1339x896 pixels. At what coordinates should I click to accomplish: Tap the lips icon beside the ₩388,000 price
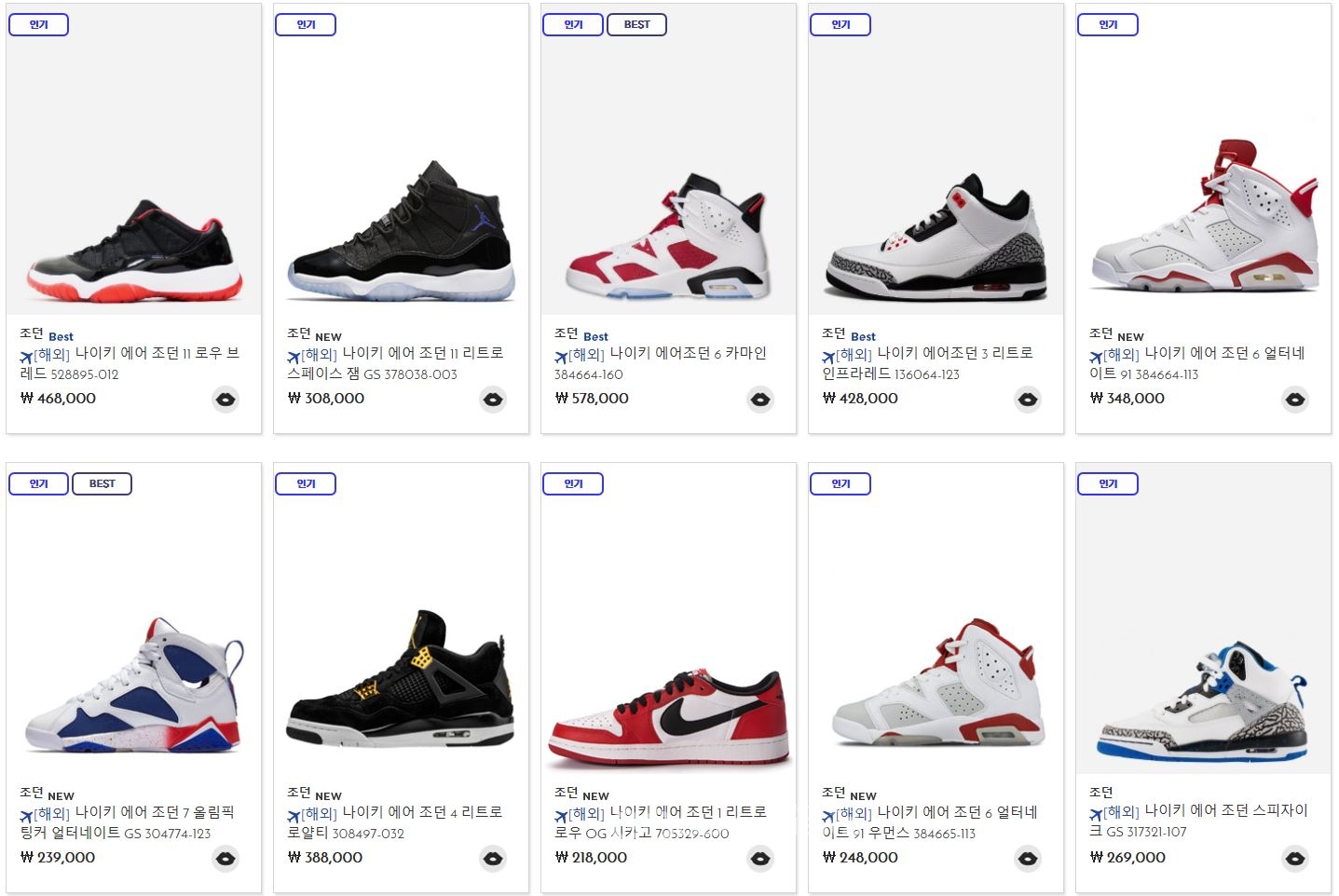click(493, 859)
